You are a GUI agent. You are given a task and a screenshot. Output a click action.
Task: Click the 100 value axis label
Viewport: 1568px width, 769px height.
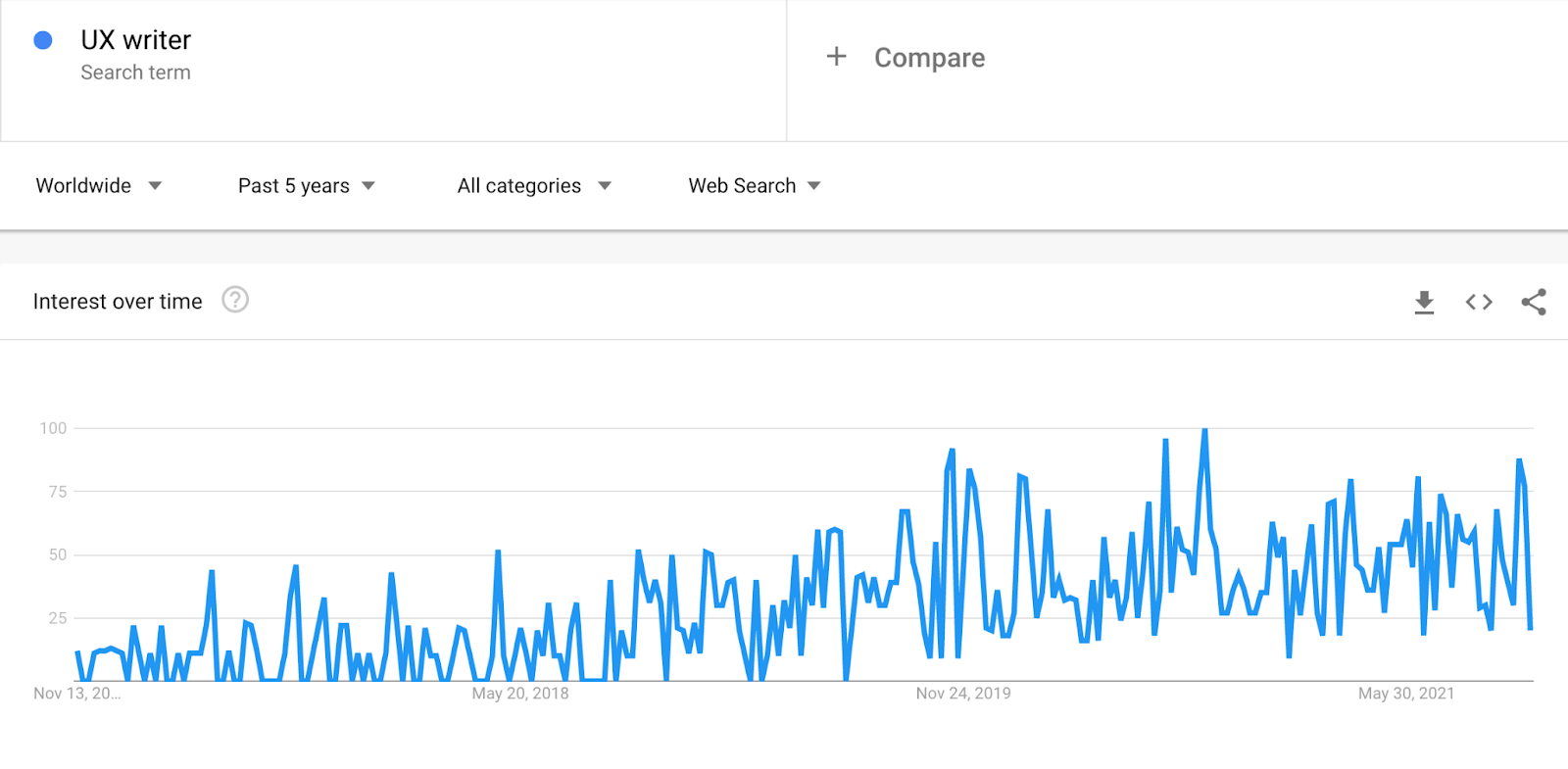pyautogui.click(x=53, y=428)
